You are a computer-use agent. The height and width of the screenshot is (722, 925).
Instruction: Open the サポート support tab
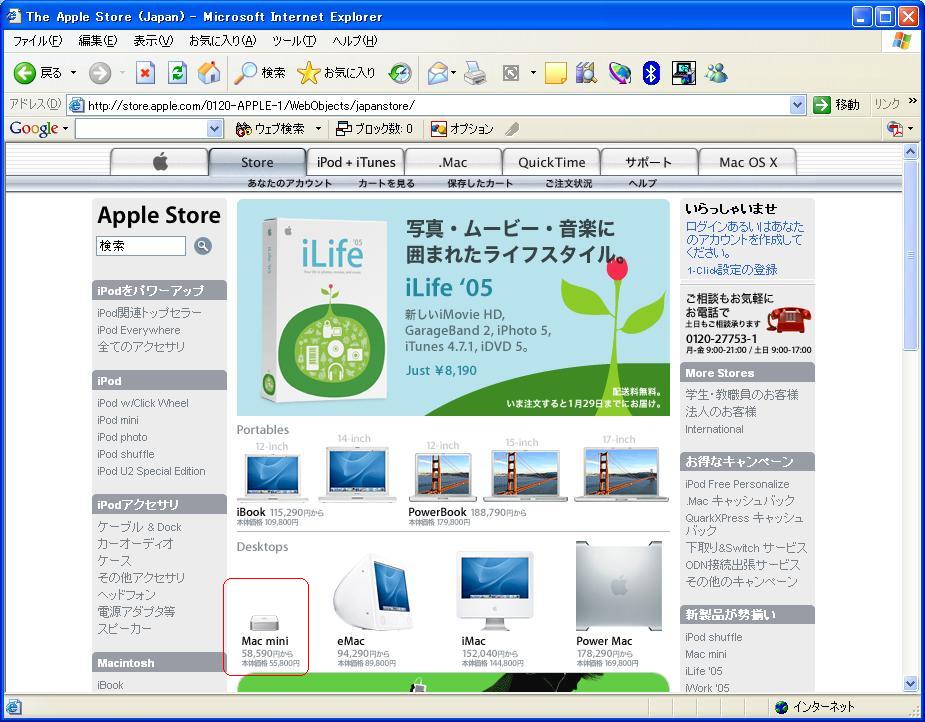click(649, 162)
